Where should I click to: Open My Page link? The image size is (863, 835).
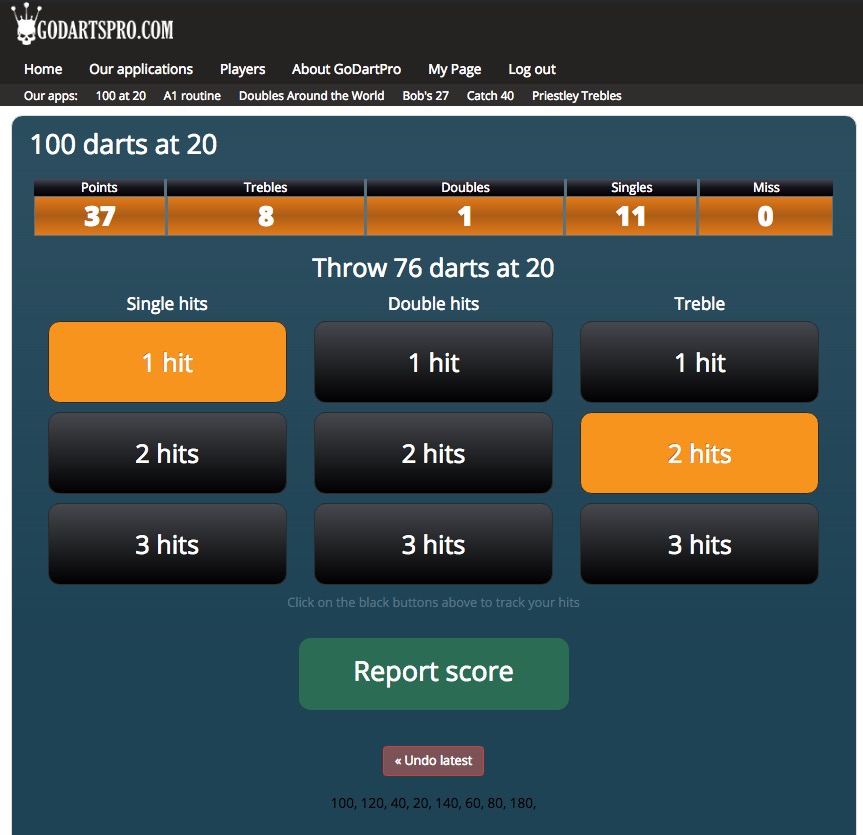455,69
